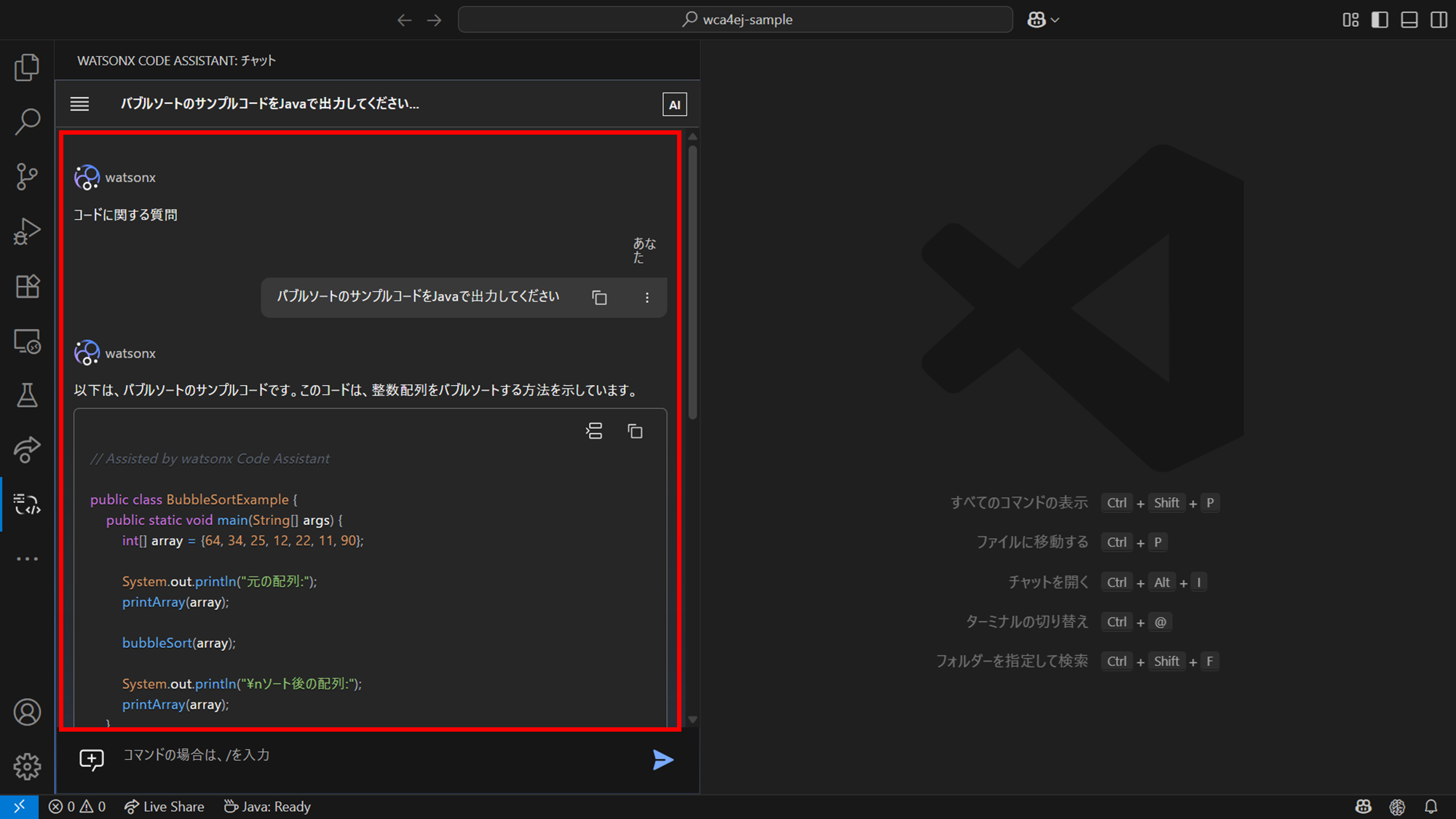The height and width of the screenshot is (819, 1456).
Task: Click the chat panel vertical scrollbar
Action: point(692,284)
